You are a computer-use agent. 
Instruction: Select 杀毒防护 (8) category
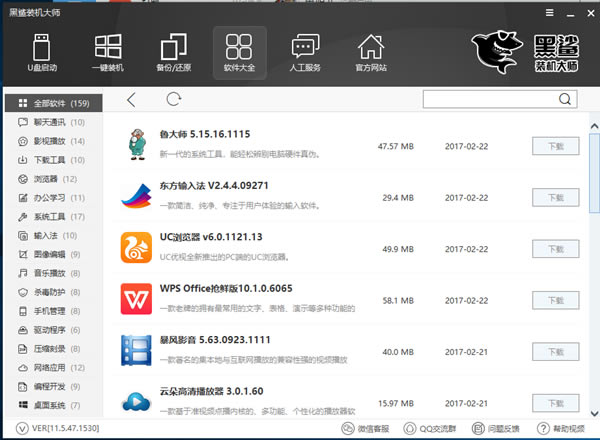[x=54, y=292]
